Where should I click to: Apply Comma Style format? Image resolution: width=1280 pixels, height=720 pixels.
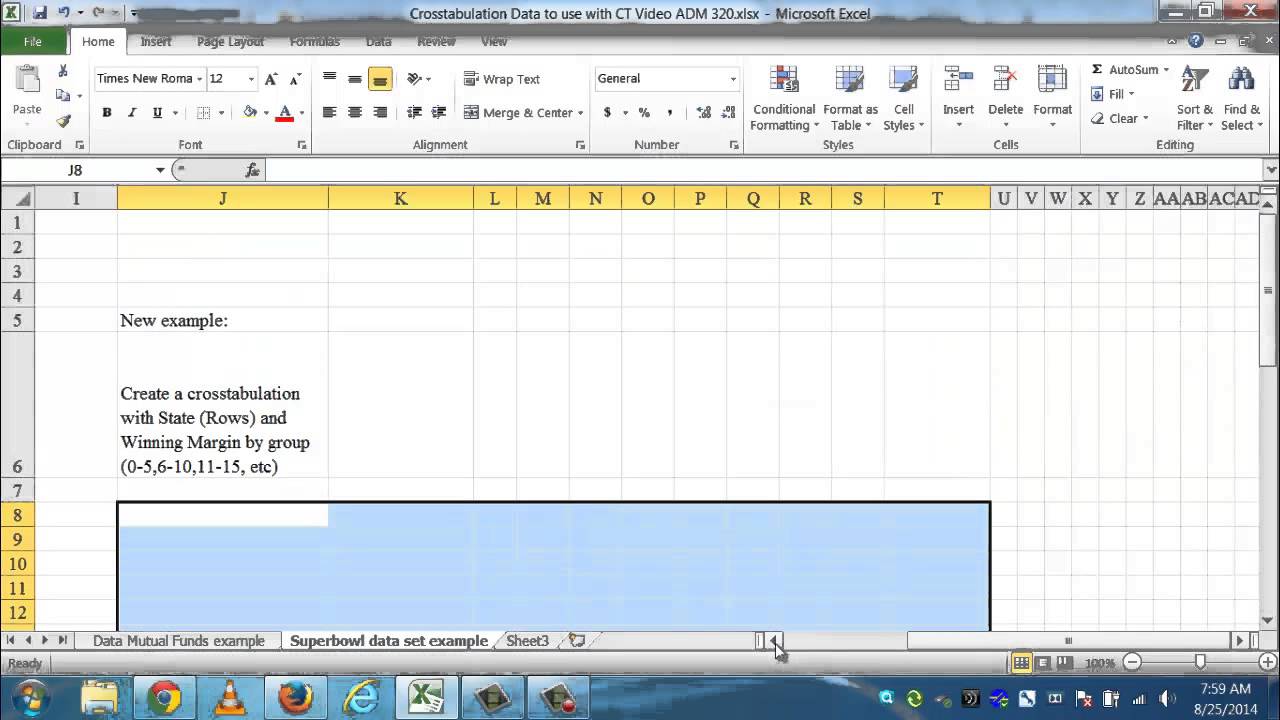[669, 113]
